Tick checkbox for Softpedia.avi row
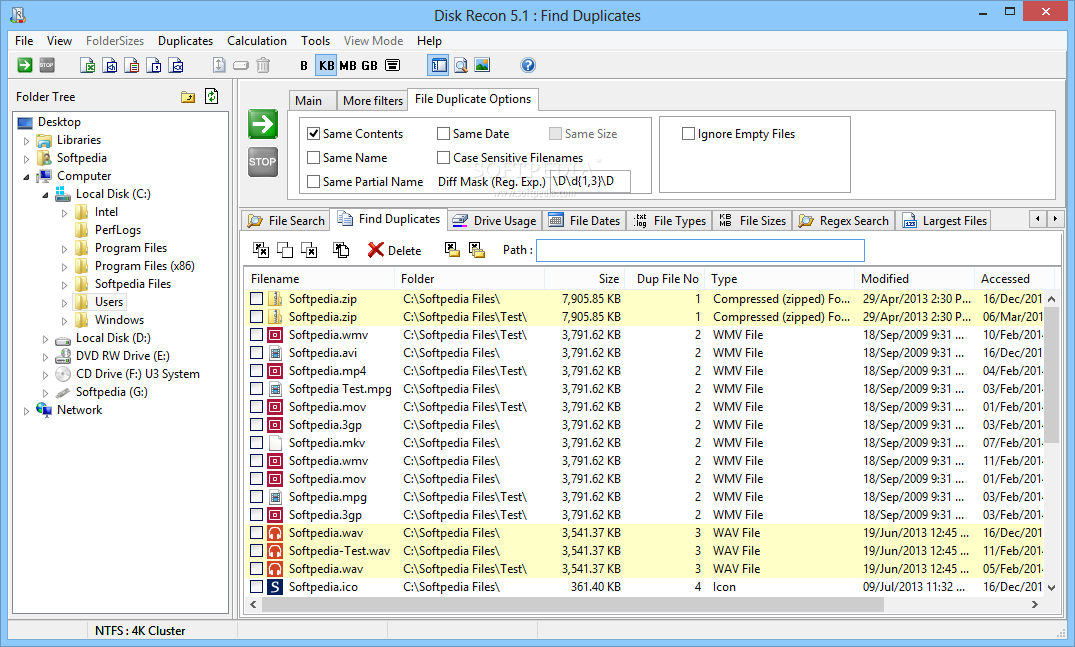Viewport: 1075px width, 647px height. click(x=256, y=353)
